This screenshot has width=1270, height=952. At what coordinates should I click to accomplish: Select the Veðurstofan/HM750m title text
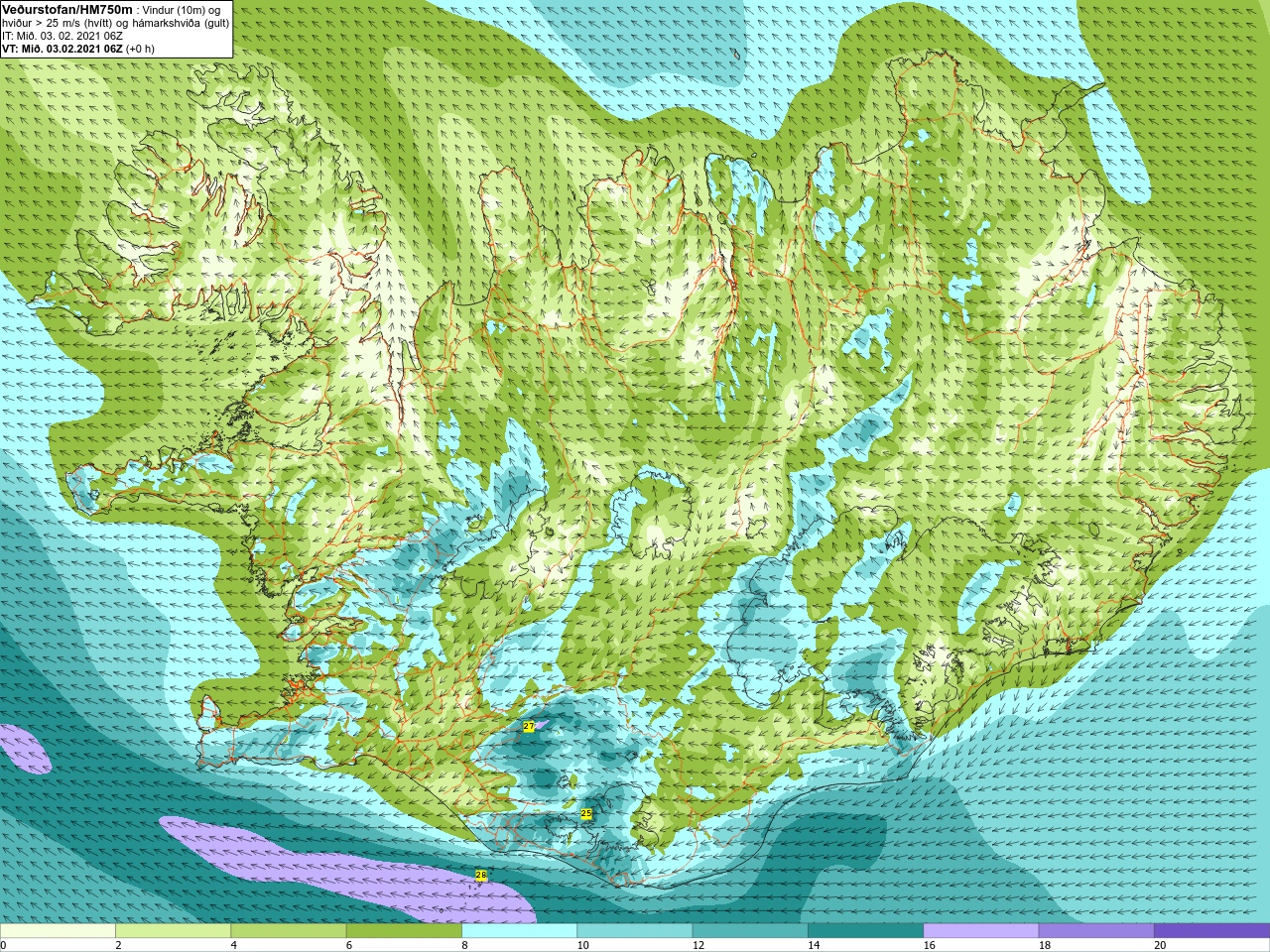point(67,9)
